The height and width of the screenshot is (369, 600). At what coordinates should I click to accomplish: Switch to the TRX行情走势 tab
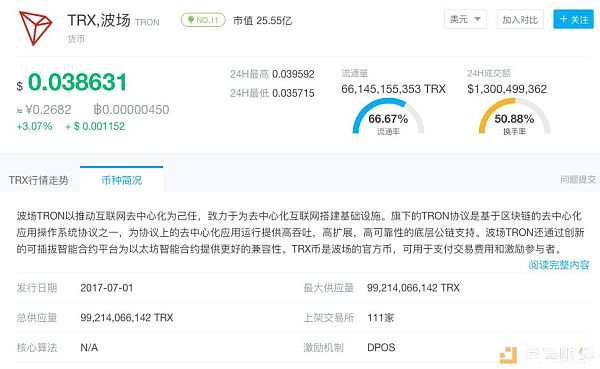[x=39, y=180]
